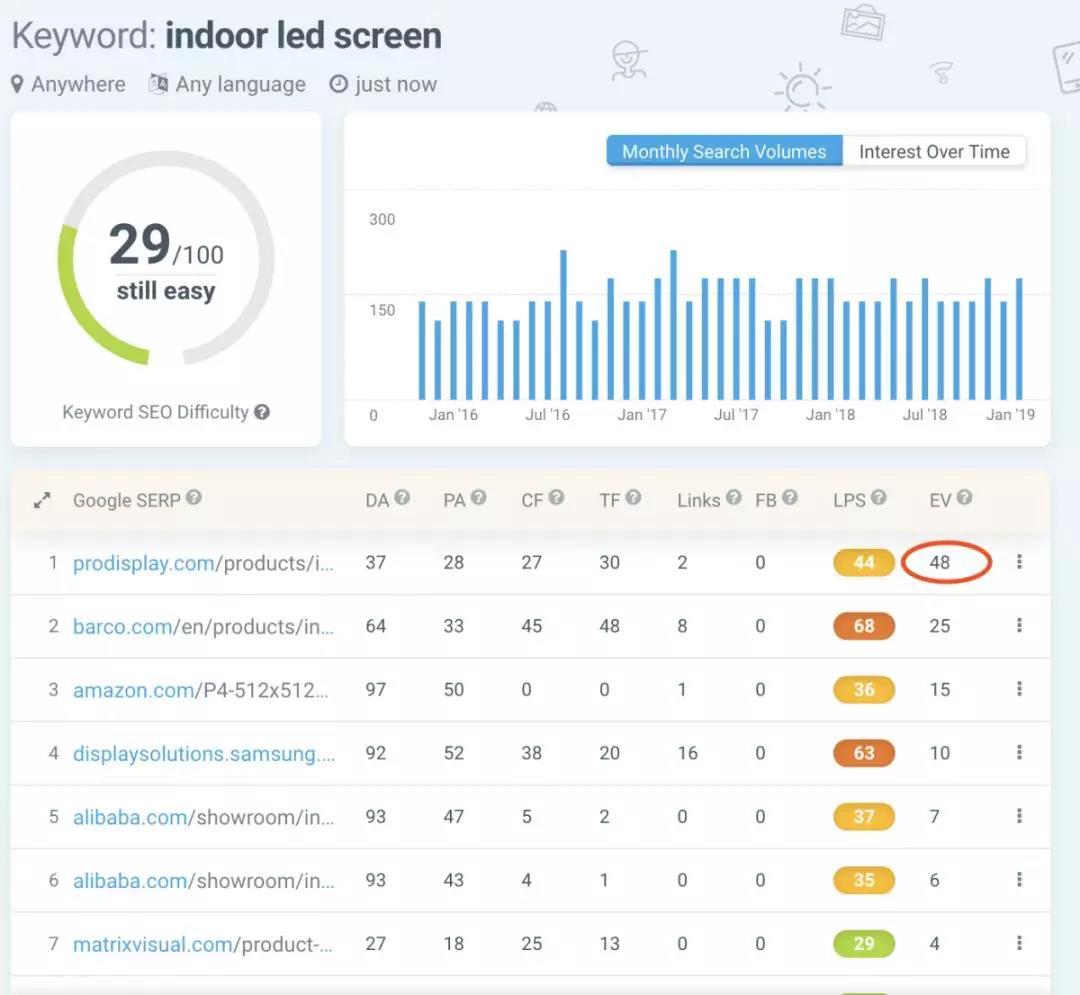Viewport: 1080px width, 995px height.
Task: Click the Google SERP help question mark
Action: pos(194,497)
